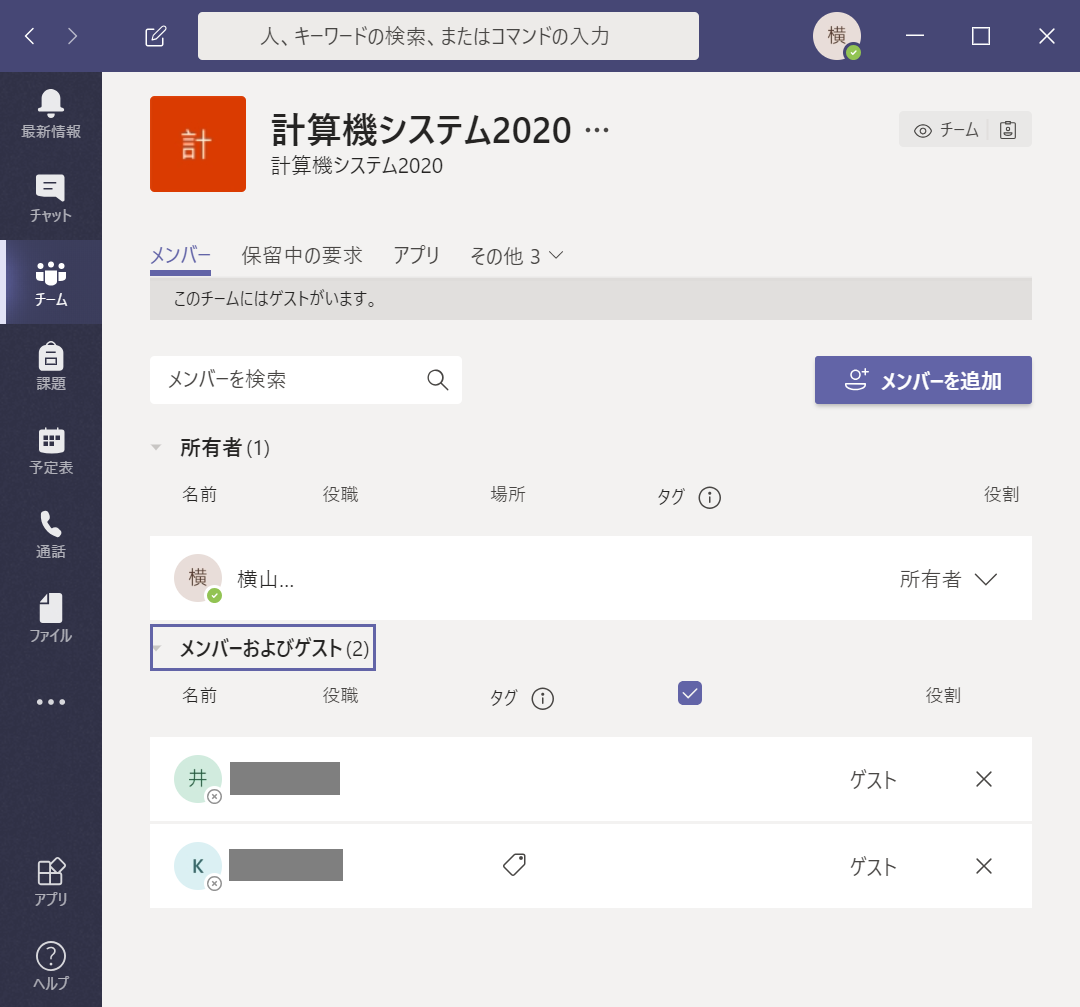Viewport: 1080px width, 1007px height.
Task: Start a new chat with compose icon
Action: 156,36
